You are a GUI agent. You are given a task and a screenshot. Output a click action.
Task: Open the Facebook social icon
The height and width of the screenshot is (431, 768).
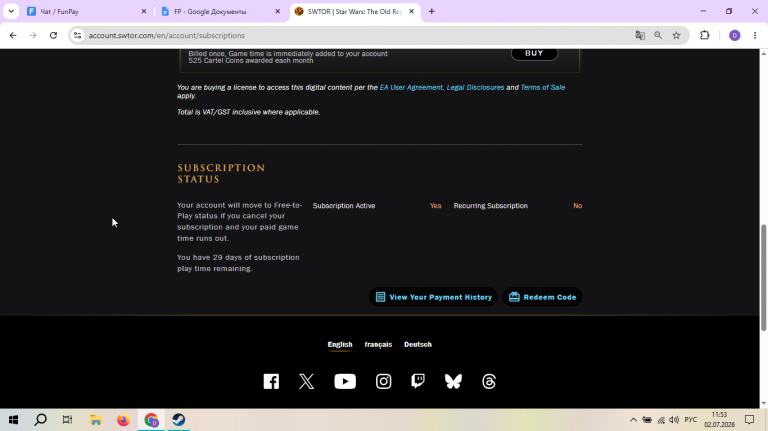(x=271, y=381)
